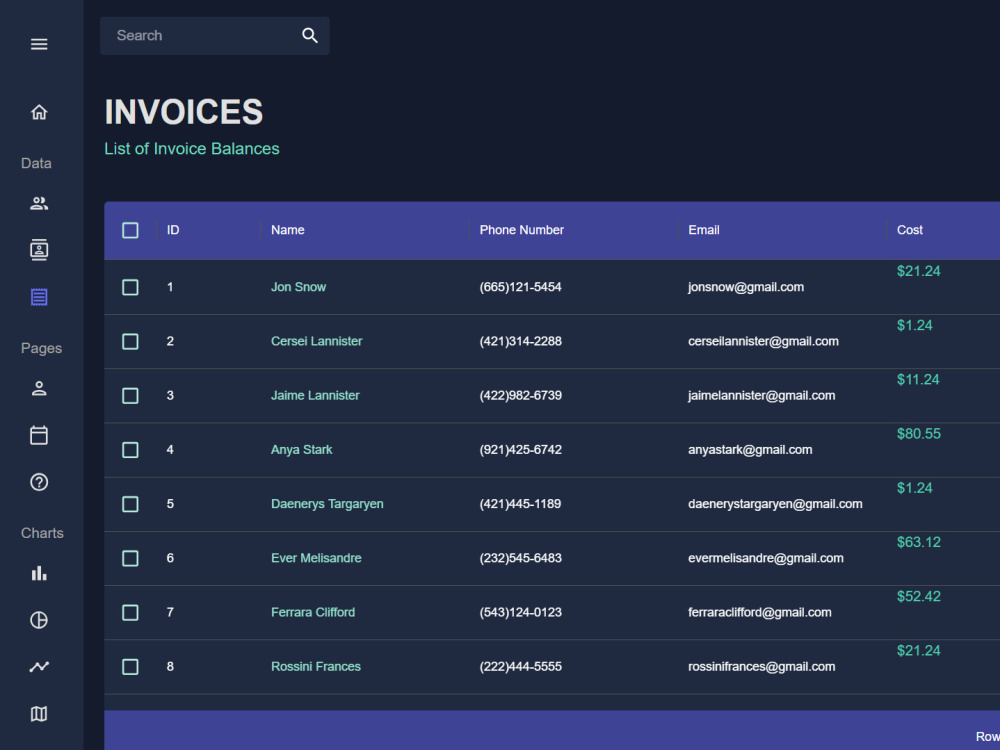This screenshot has height=750, width=1000.
Task: Click phone number (222)444-5555
Action: pyautogui.click(x=520, y=666)
